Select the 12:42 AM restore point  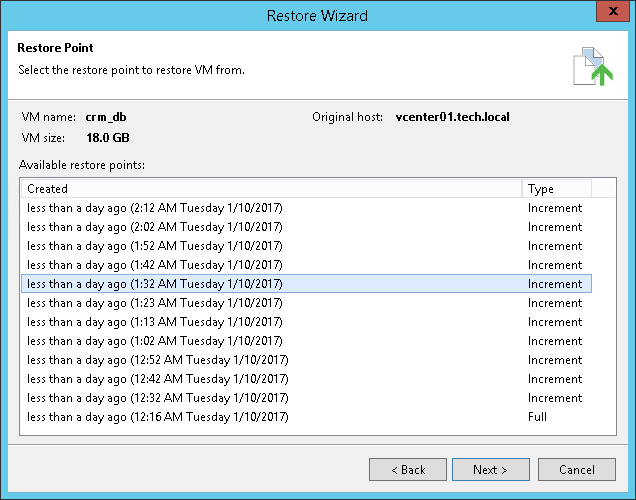coord(307,379)
